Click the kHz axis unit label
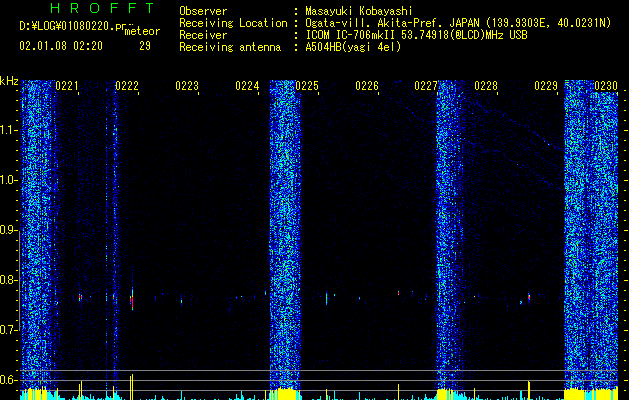629x400 pixels. point(9,81)
